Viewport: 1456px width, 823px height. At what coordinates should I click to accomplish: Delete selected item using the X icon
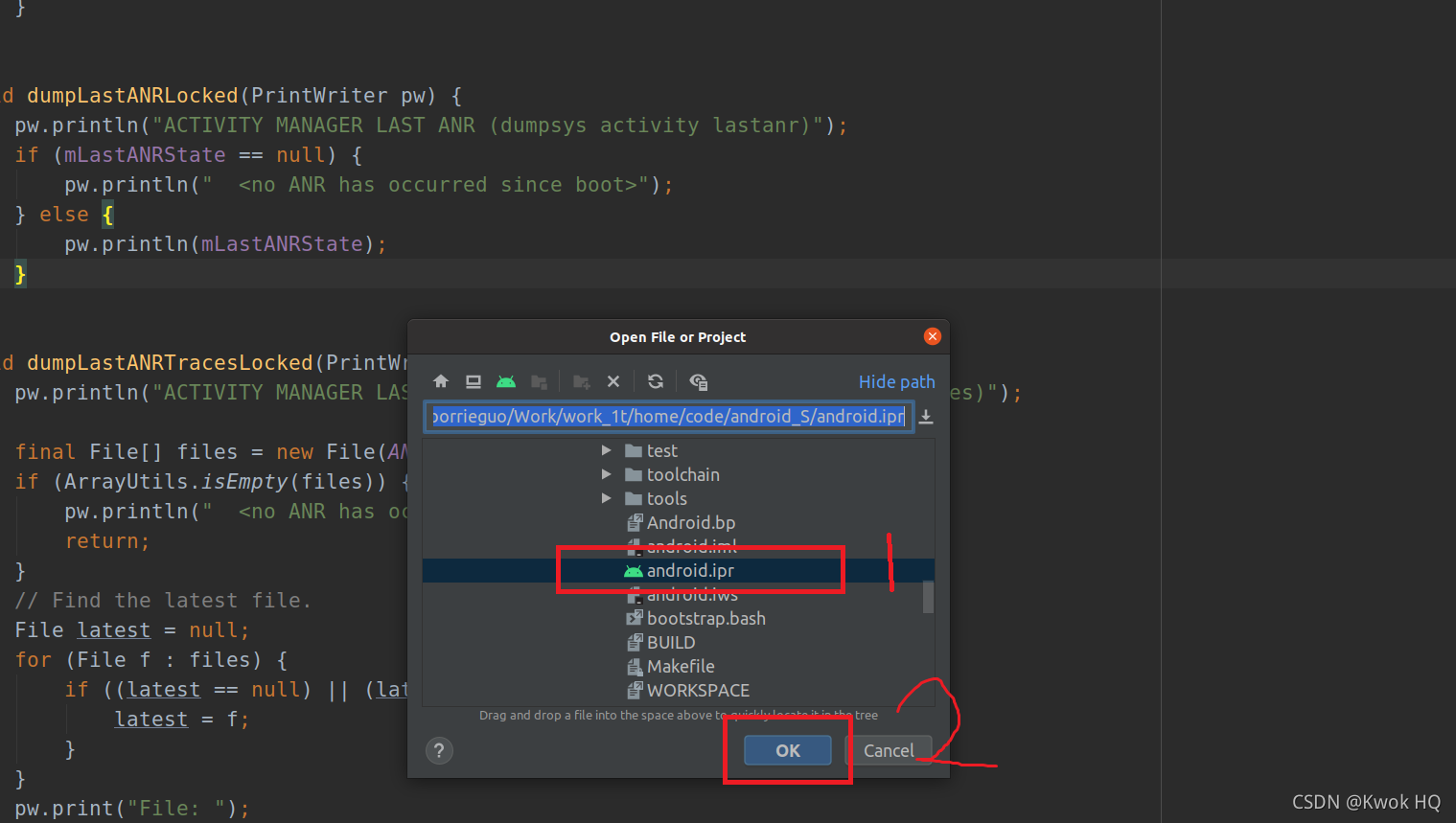612,381
